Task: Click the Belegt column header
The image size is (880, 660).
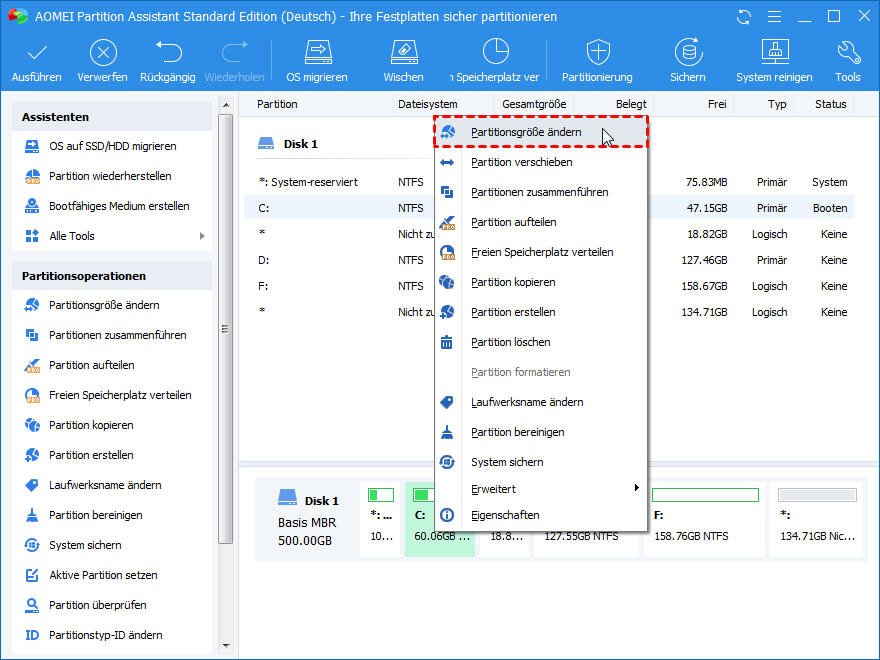Action: tap(631, 104)
